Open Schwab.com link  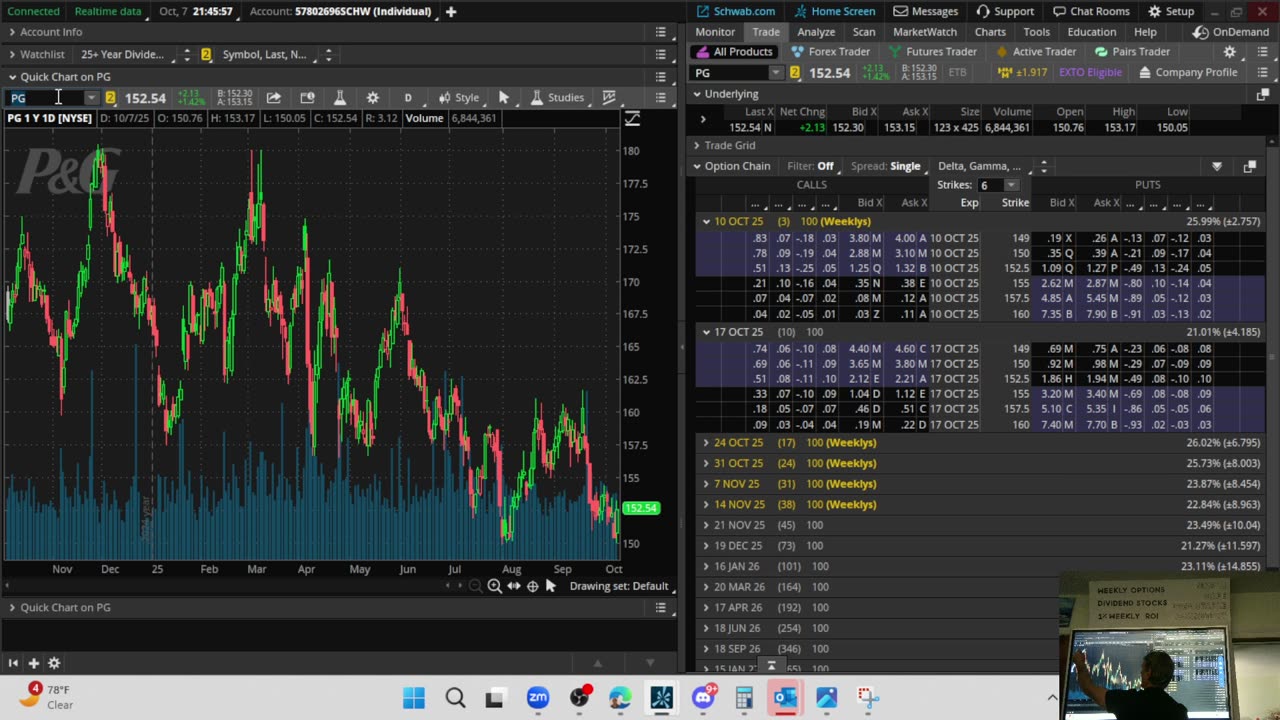tap(735, 11)
